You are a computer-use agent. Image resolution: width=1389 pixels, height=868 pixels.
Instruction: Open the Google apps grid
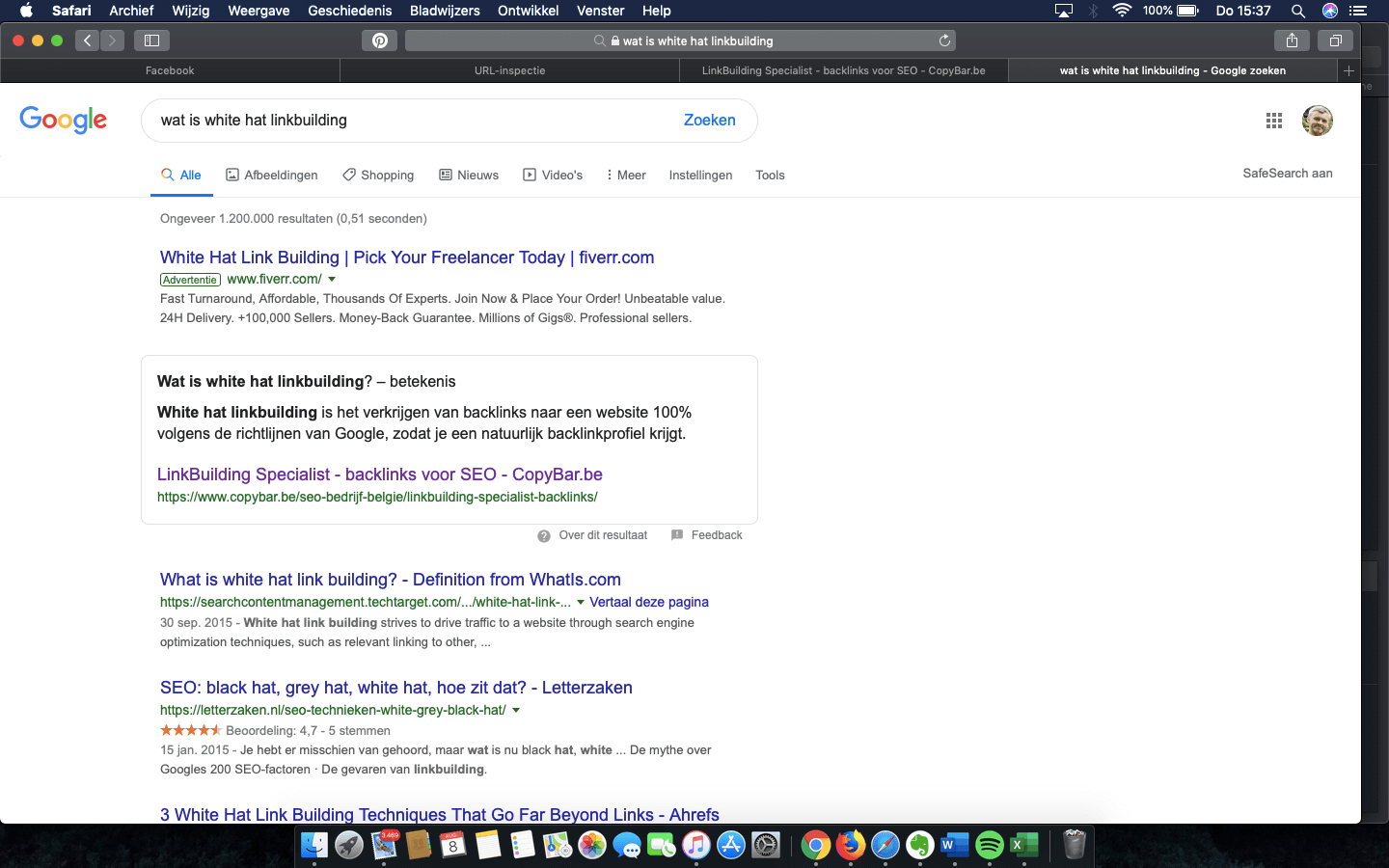point(1274,121)
